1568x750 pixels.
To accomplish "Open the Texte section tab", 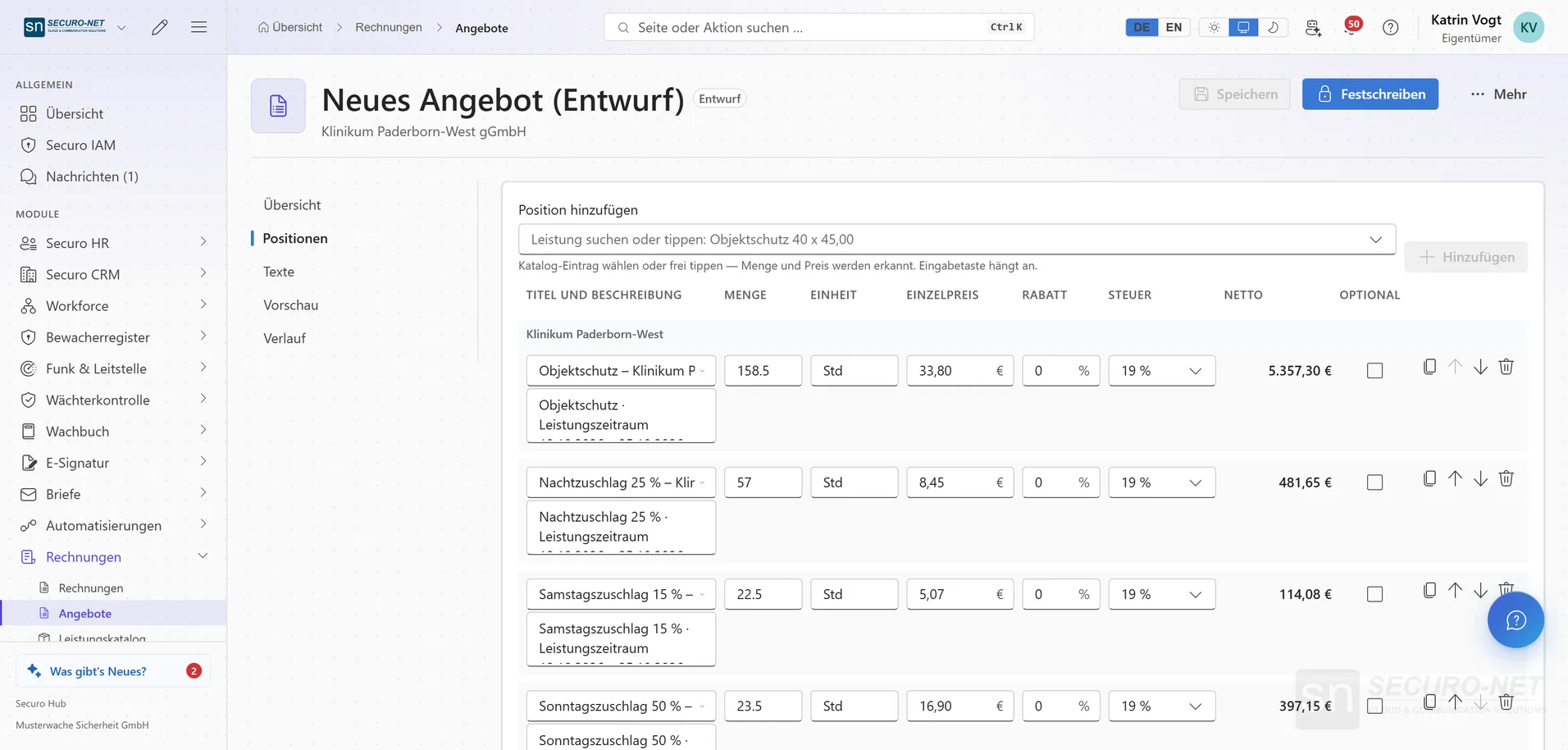I will pos(279,272).
